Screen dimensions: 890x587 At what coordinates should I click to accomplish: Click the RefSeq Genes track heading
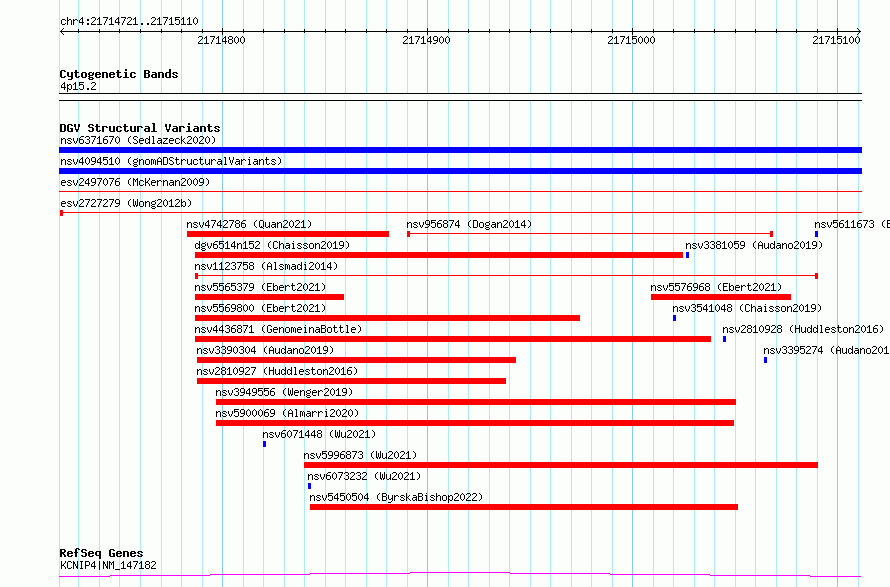101,553
